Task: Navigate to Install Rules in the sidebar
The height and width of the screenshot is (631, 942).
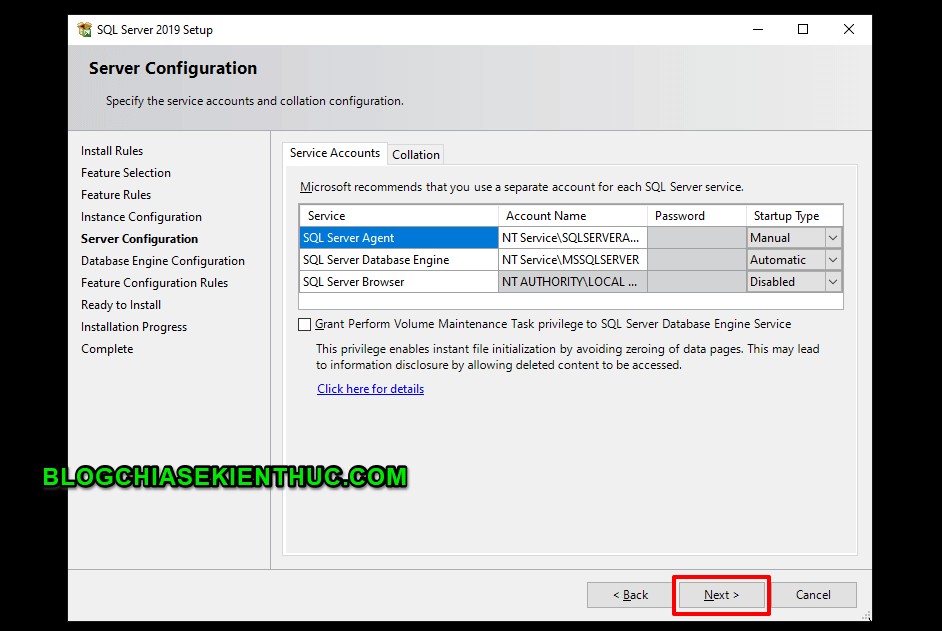Action: pyautogui.click(x=110, y=150)
